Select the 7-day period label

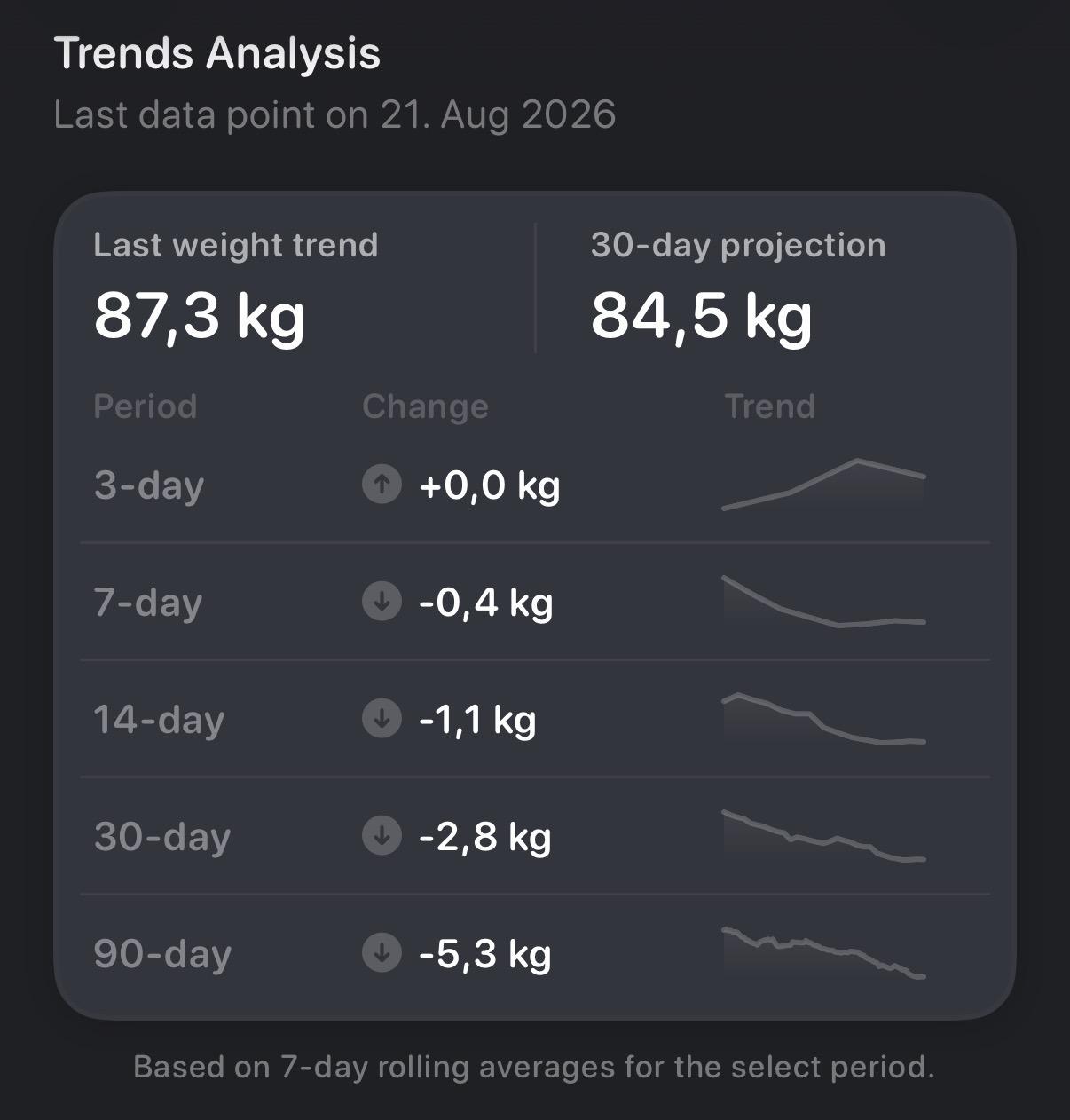(x=148, y=603)
